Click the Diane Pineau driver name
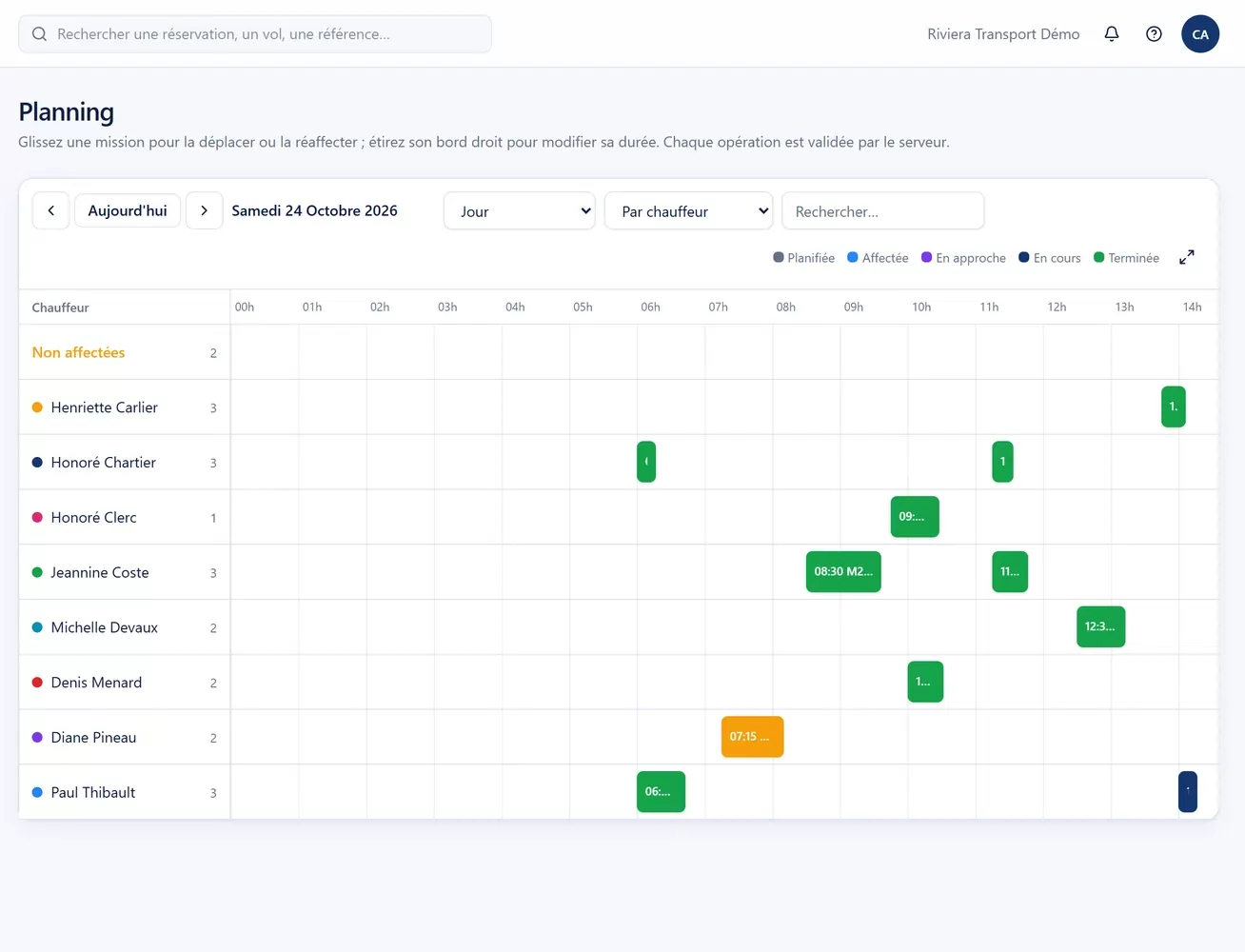The image size is (1245, 952). point(94,738)
